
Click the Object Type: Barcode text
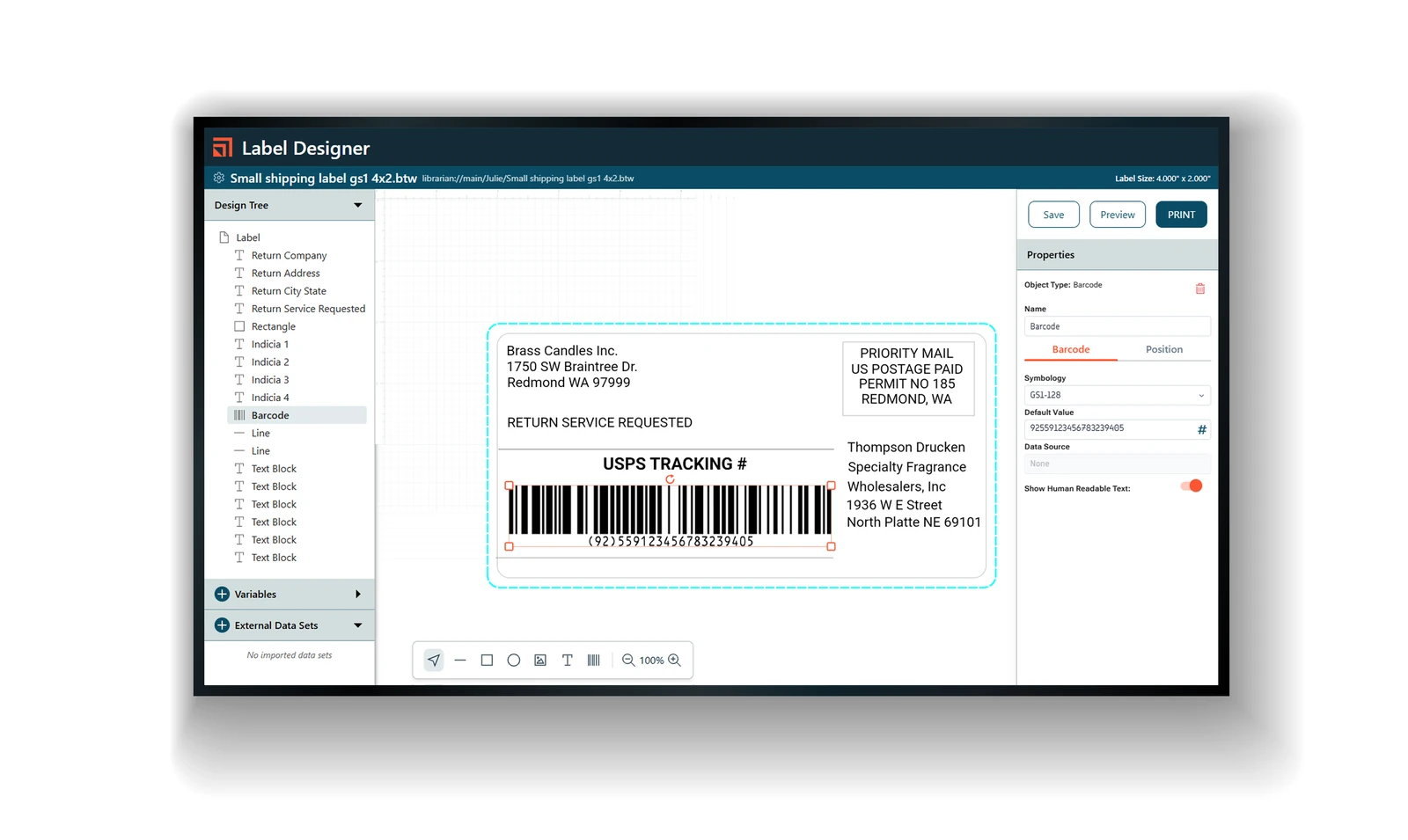[x=1063, y=285]
